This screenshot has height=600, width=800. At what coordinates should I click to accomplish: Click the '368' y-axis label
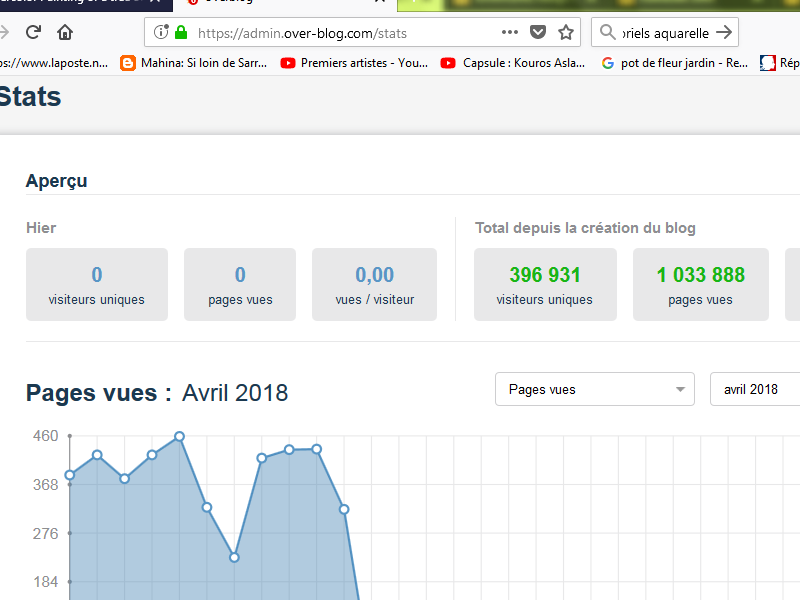(x=45, y=484)
